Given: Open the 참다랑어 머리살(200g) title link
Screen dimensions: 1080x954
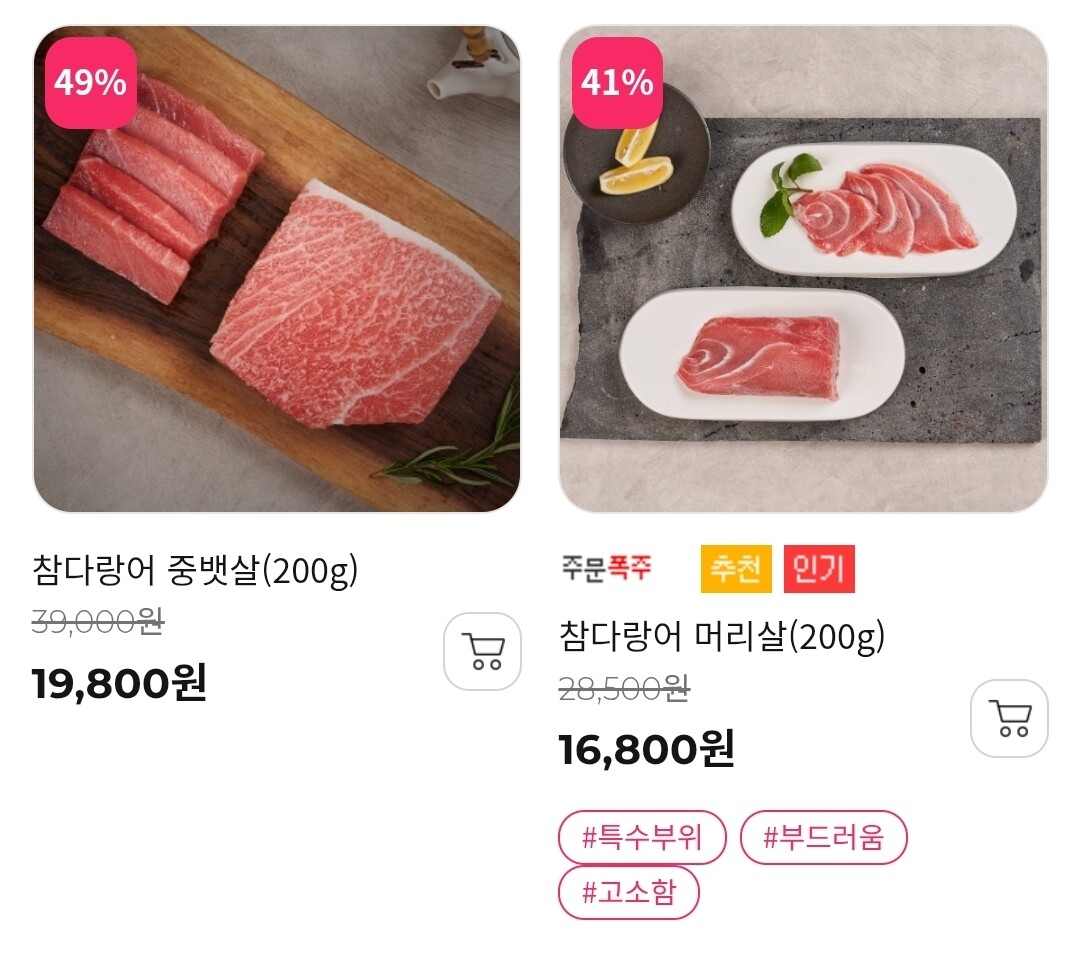Looking at the screenshot, I should 722,636.
